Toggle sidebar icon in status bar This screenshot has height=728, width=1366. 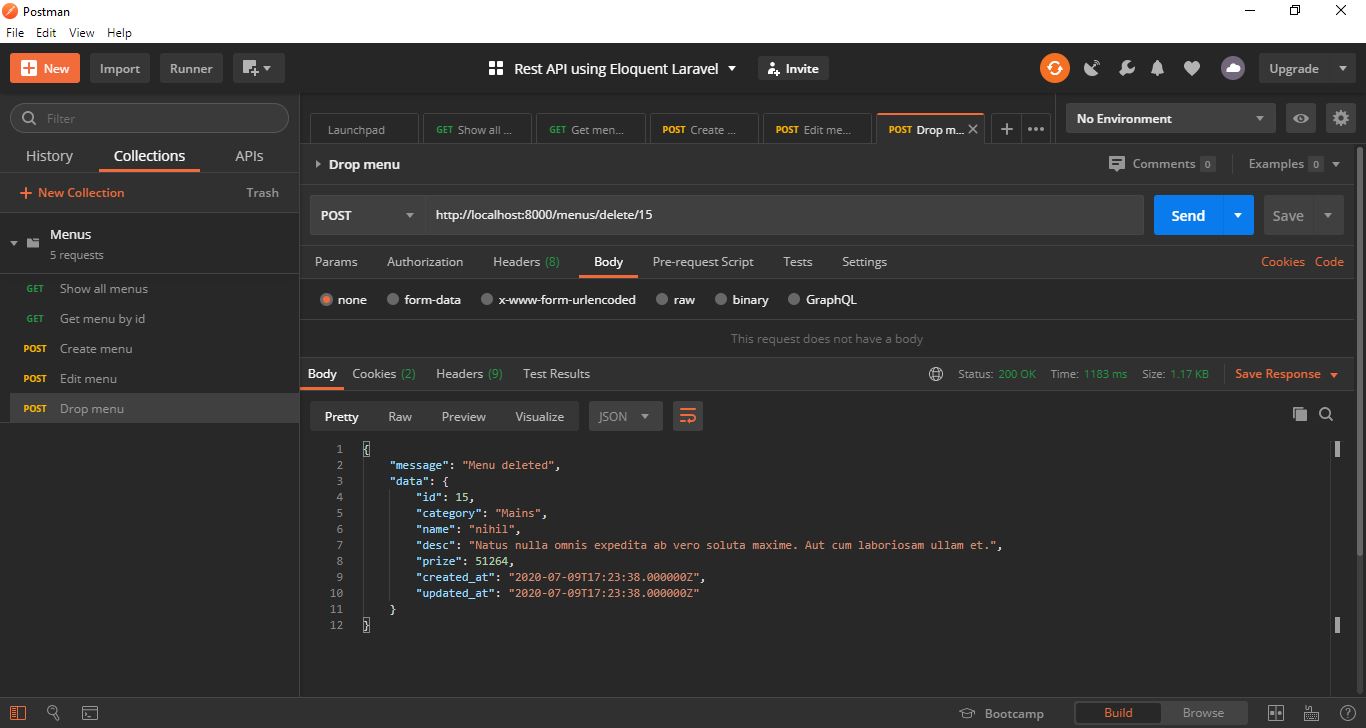click(18, 713)
